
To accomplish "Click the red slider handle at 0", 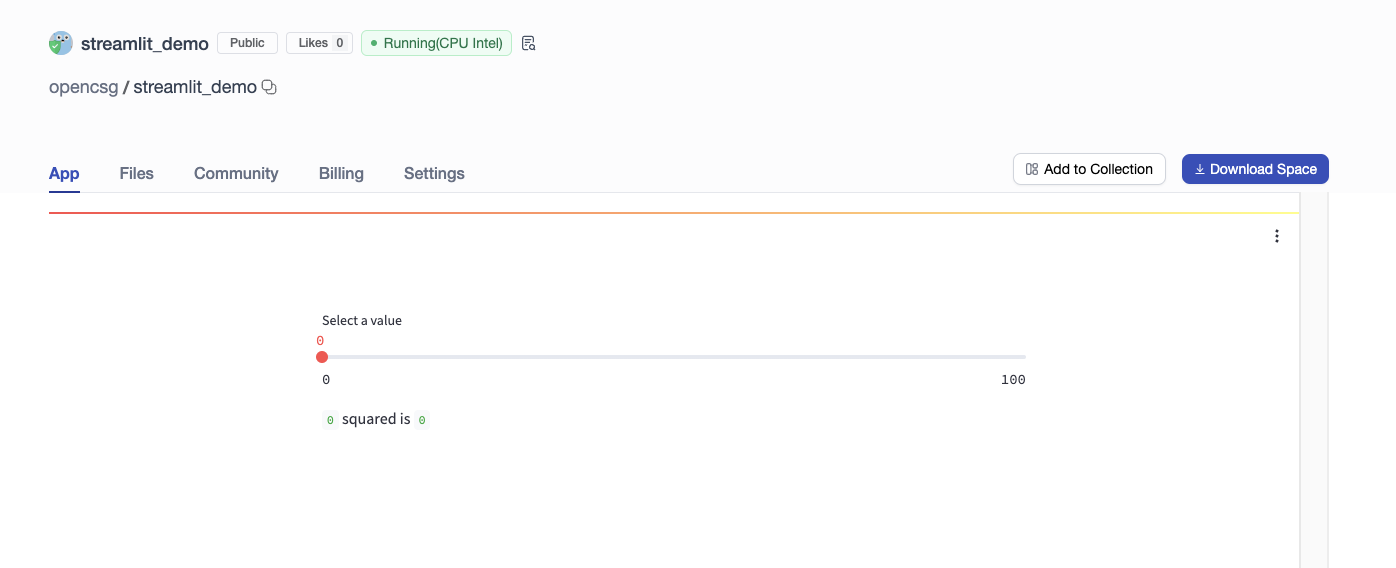I will 322,357.
